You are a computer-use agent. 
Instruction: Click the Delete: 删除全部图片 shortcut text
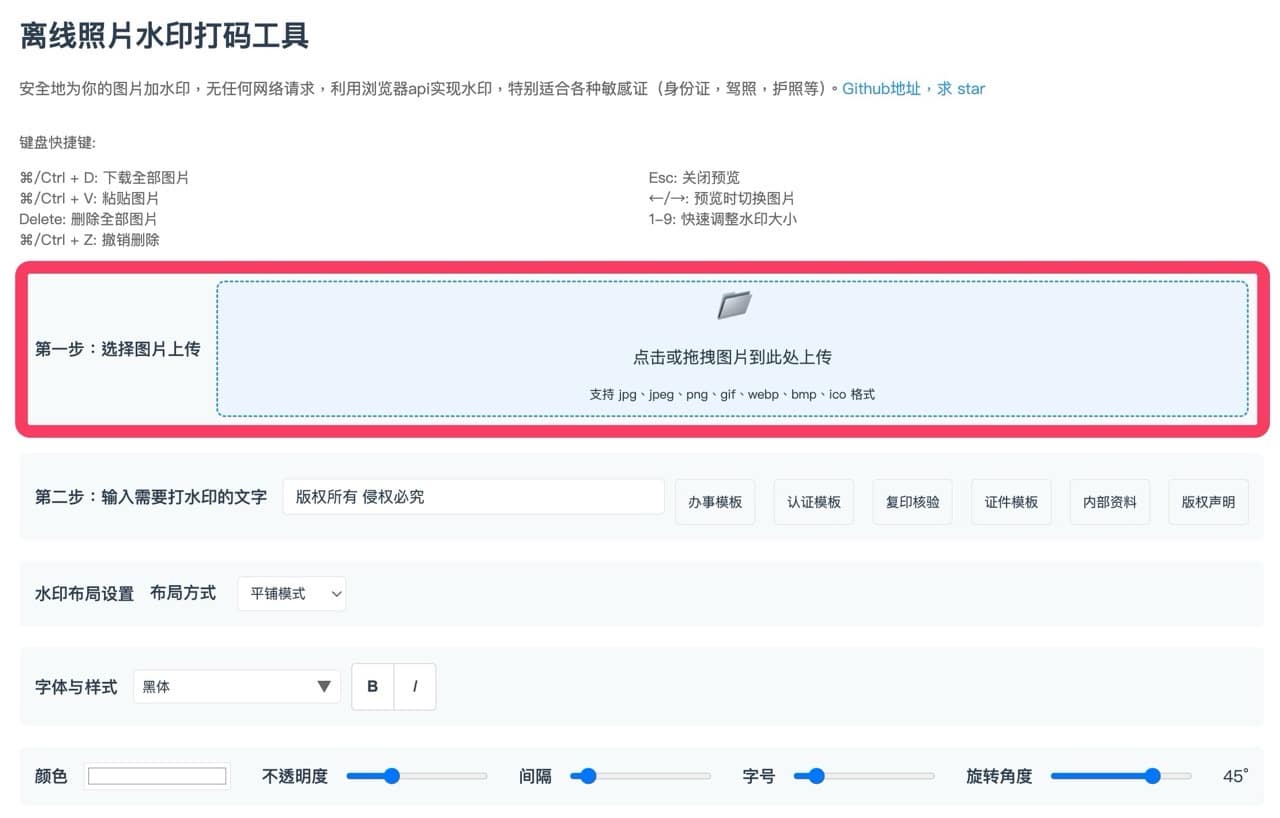[88, 219]
